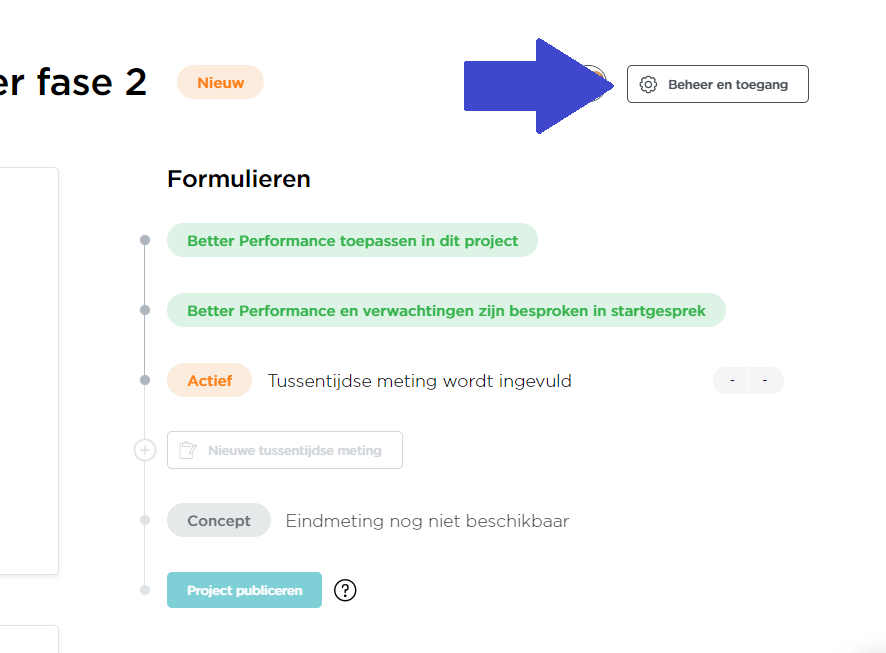Click the gear icon in Beheer en toegang
The image size is (886, 653).
(648, 85)
